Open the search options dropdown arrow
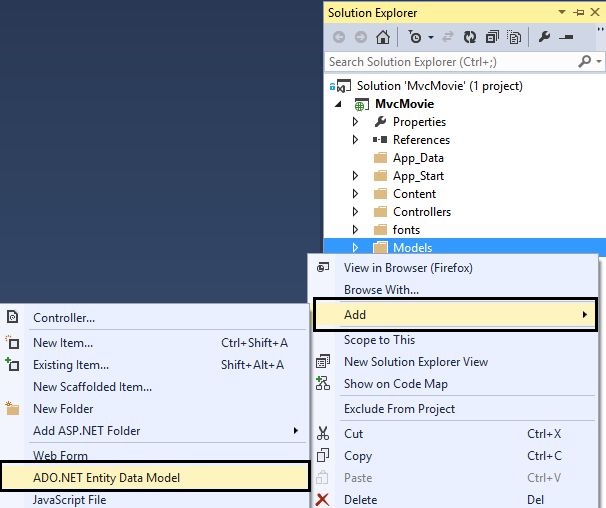This screenshot has width=606, height=508. click(x=599, y=61)
